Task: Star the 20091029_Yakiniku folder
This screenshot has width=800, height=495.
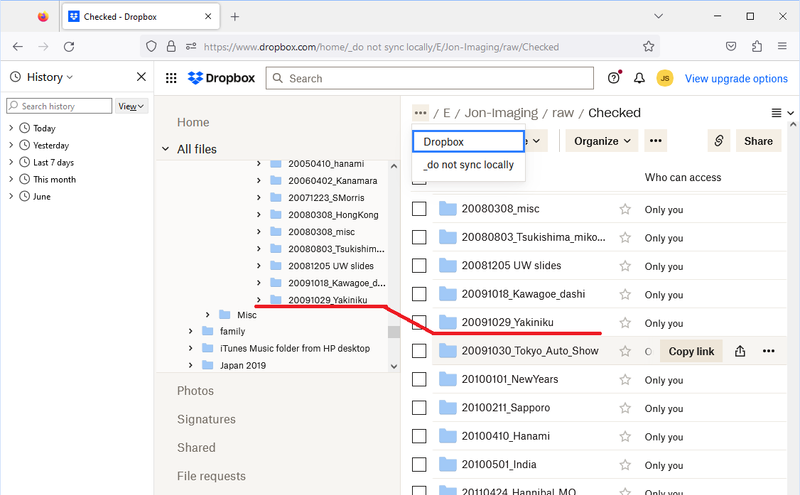Action: pos(625,322)
